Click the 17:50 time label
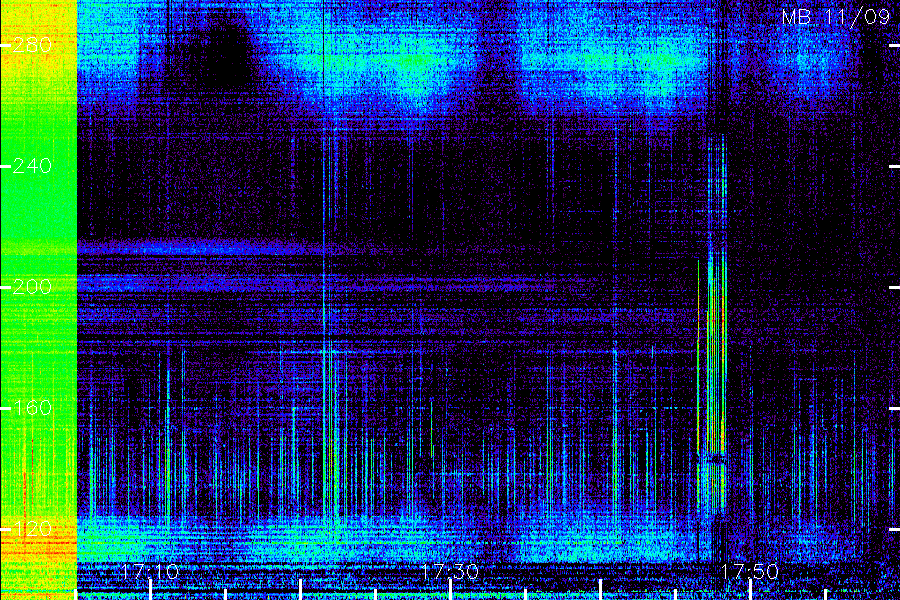The height and width of the screenshot is (600, 900). (x=750, y=571)
